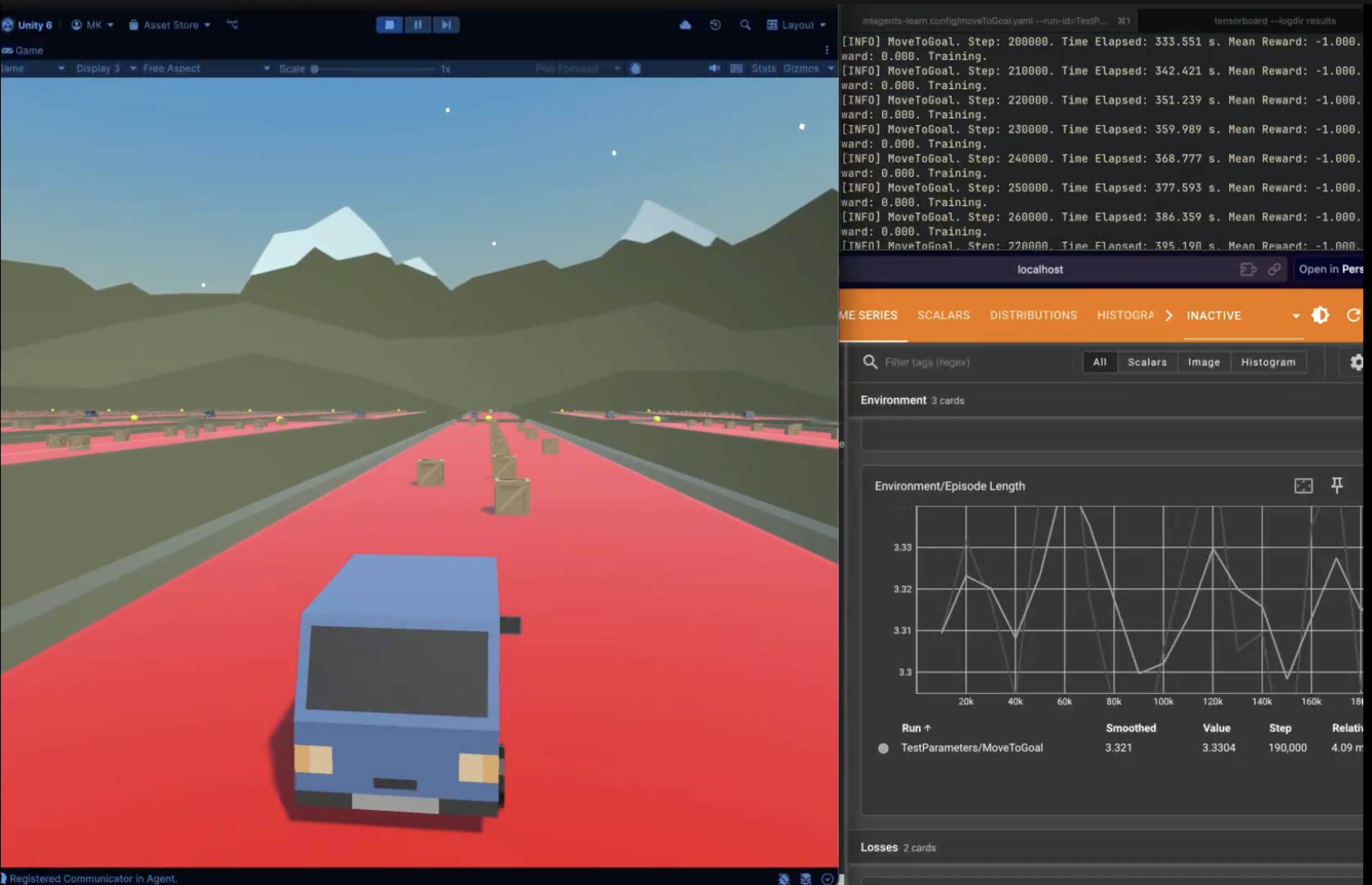
Task: Open the Asset Store dropdown
Action: [170, 25]
